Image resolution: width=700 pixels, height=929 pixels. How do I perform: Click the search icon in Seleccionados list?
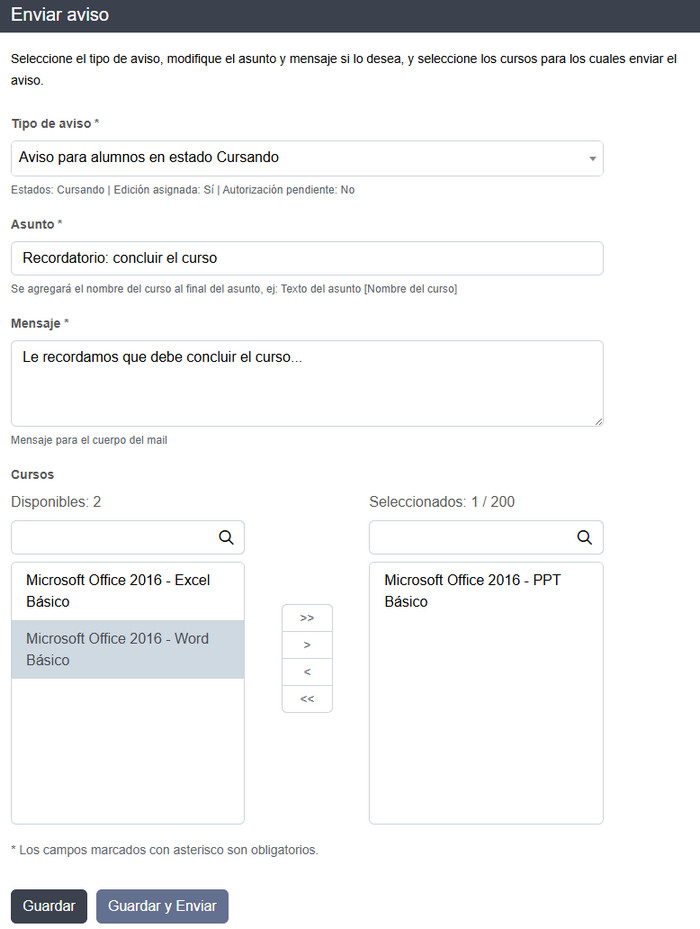585,538
